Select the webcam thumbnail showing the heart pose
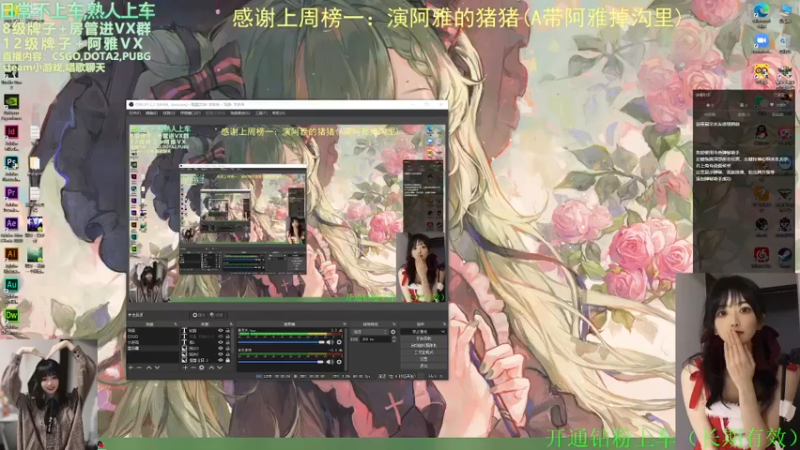This screenshot has height=450, width=800. [48, 394]
